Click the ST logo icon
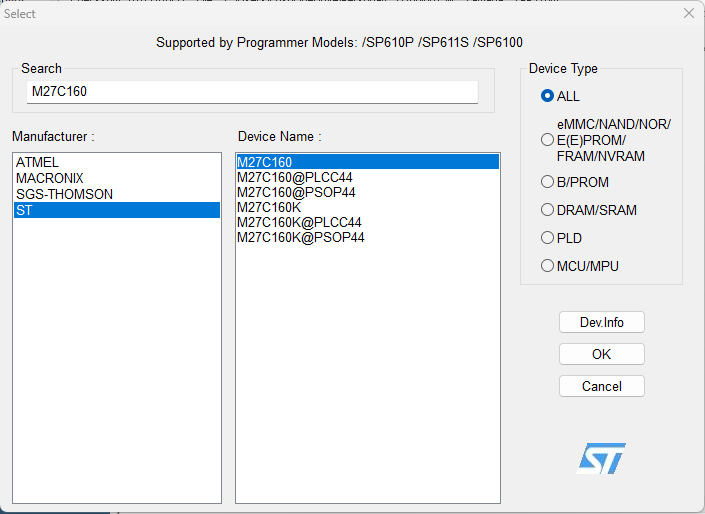705x514 pixels. (601, 458)
